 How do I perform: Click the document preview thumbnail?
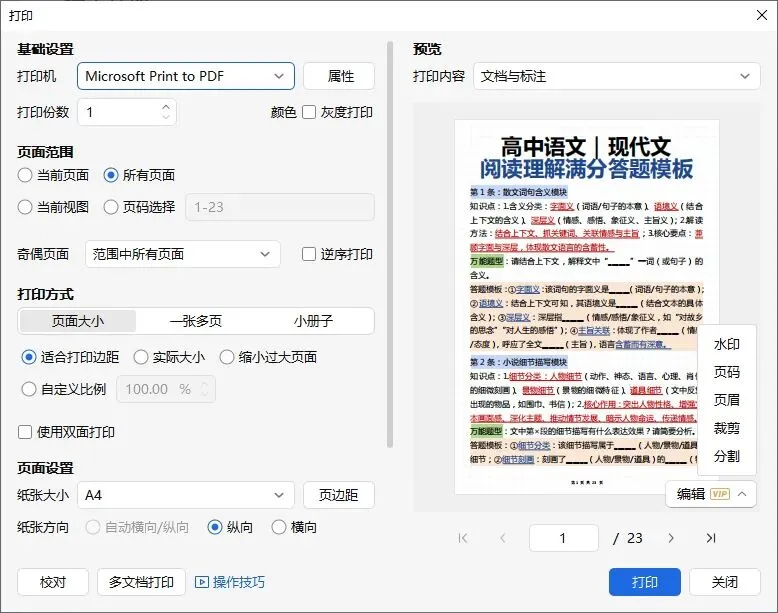coord(586,307)
